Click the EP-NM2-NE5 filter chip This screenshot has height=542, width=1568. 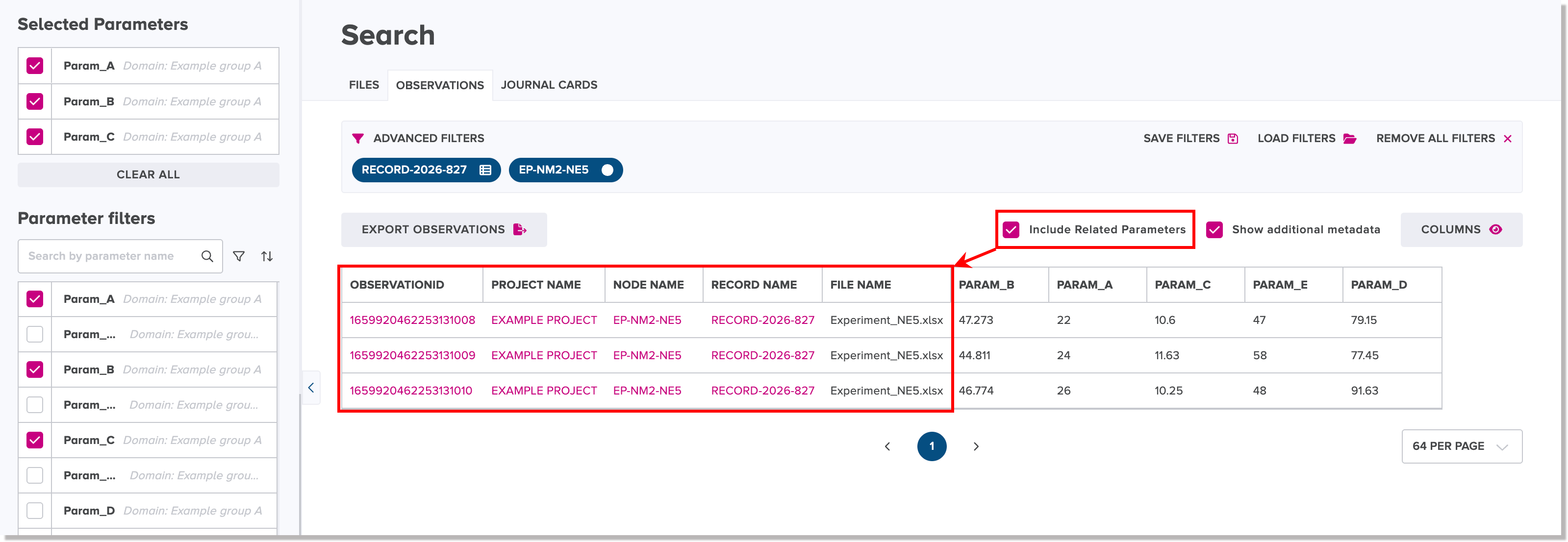pyautogui.click(x=565, y=171)
